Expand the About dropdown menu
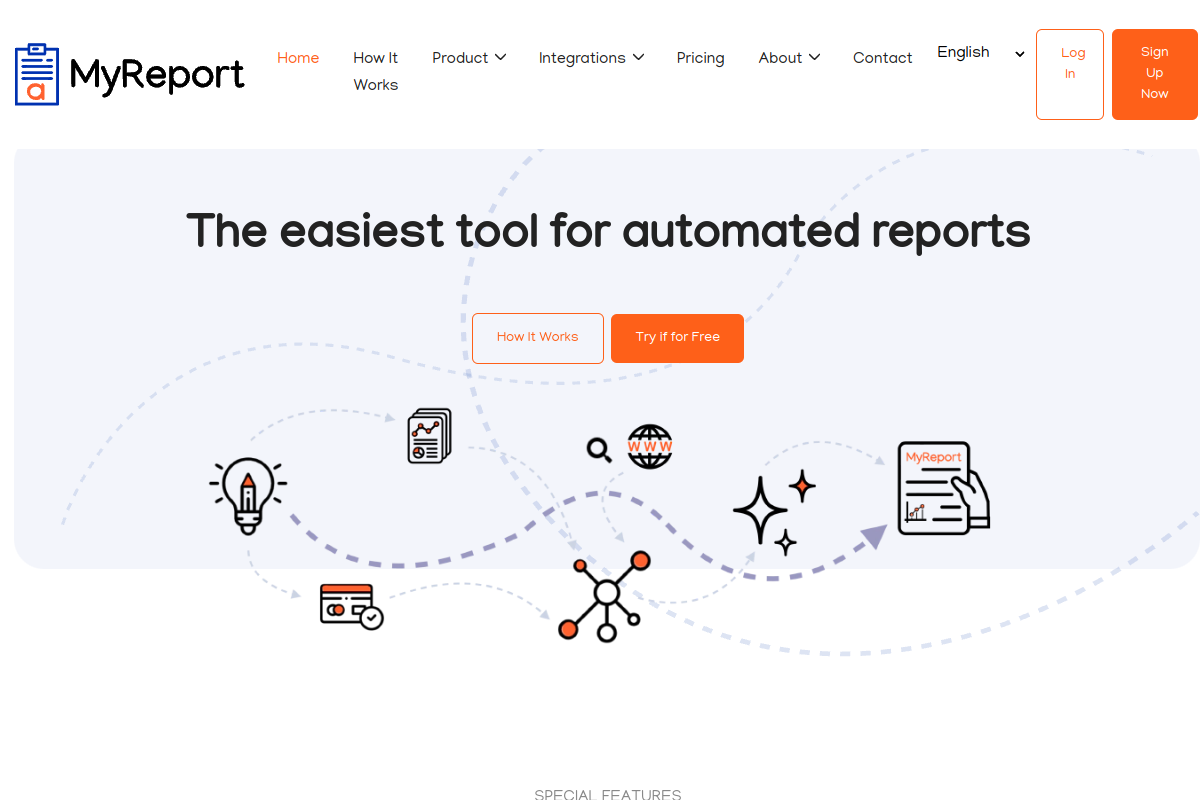Image resolution: width=1200 pixels, height=800 pixels. coord(789,58)
